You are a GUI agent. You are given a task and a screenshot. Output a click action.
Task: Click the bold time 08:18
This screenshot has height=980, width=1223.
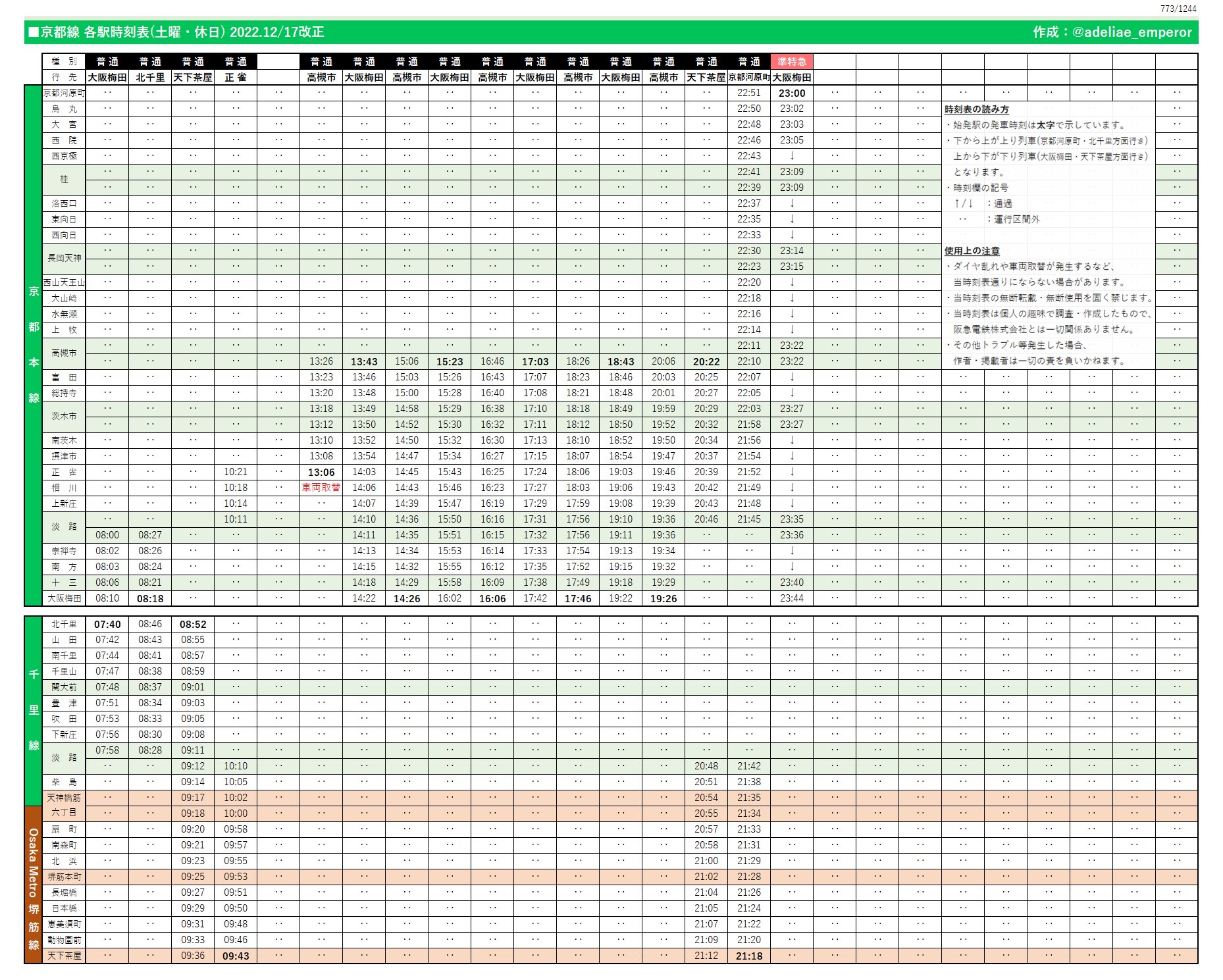(150, 598)
